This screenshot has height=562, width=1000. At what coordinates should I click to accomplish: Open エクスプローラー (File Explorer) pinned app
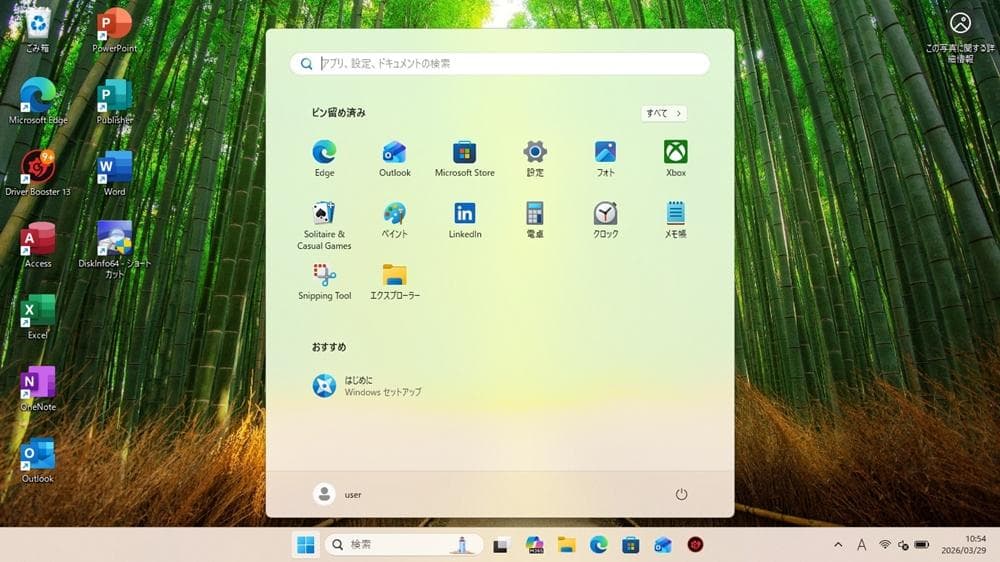coord(395,281)
